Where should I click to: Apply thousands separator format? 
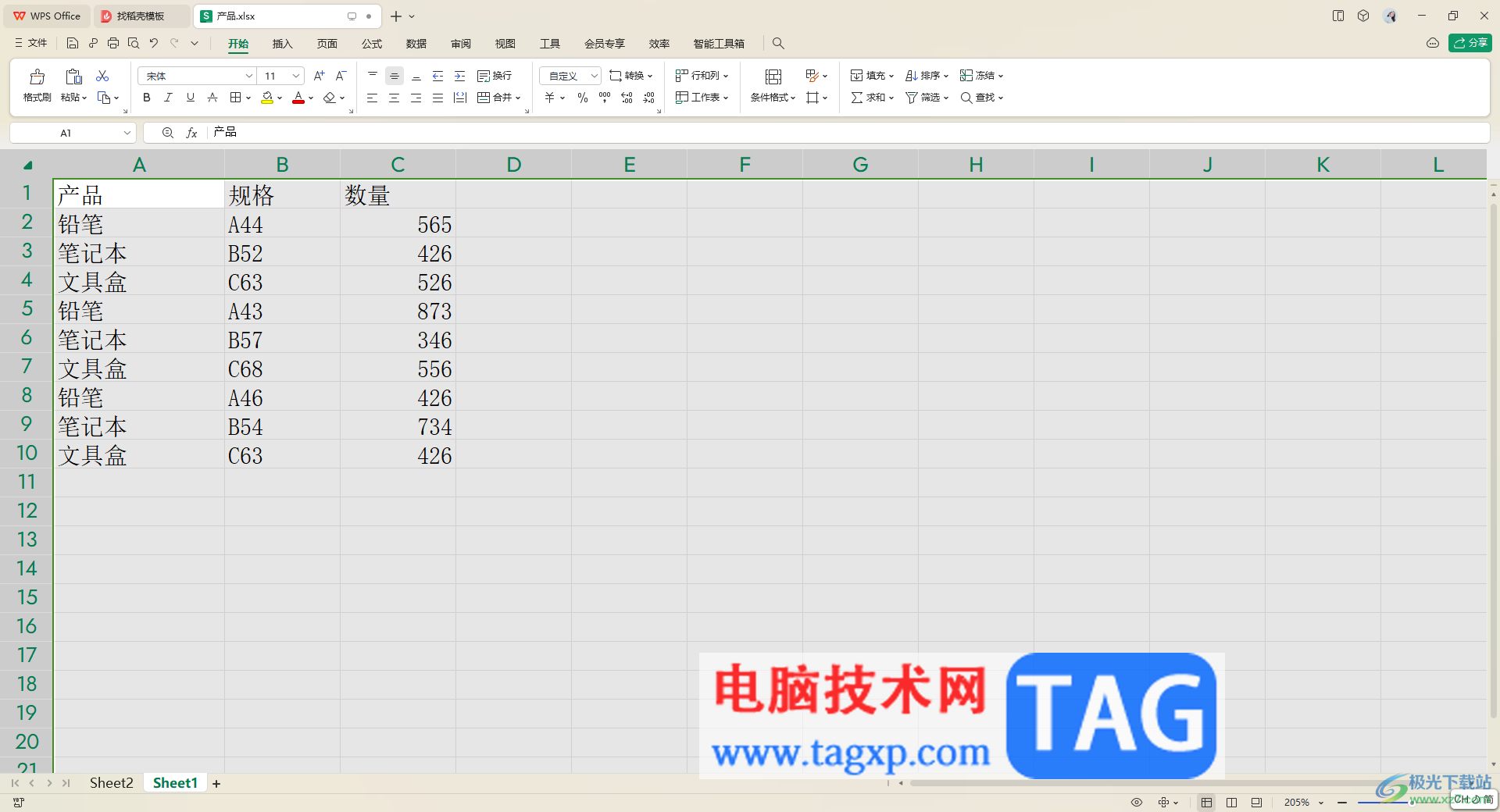[x=605, y=98]
